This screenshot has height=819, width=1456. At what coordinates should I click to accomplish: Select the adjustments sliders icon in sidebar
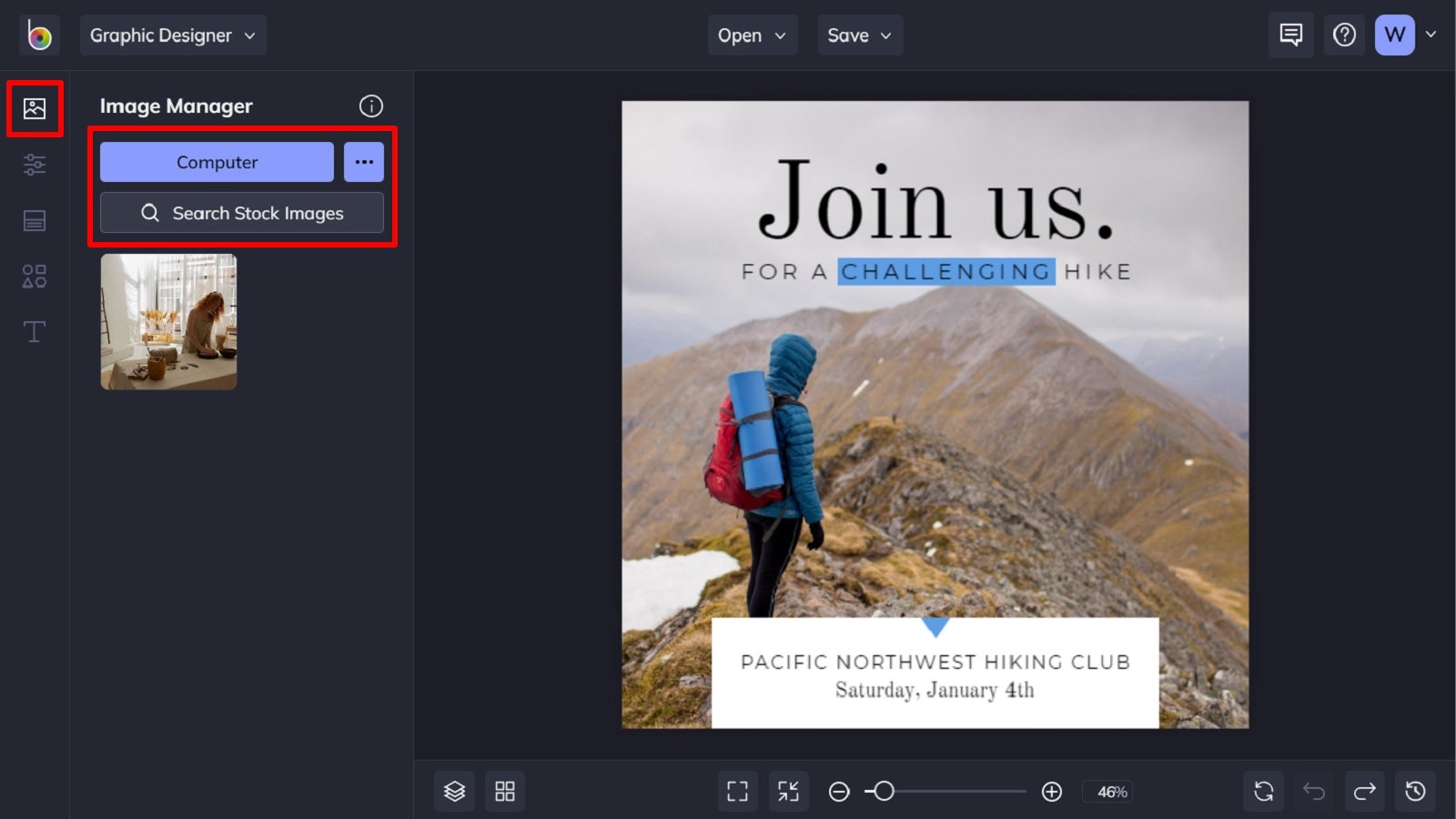34,165
